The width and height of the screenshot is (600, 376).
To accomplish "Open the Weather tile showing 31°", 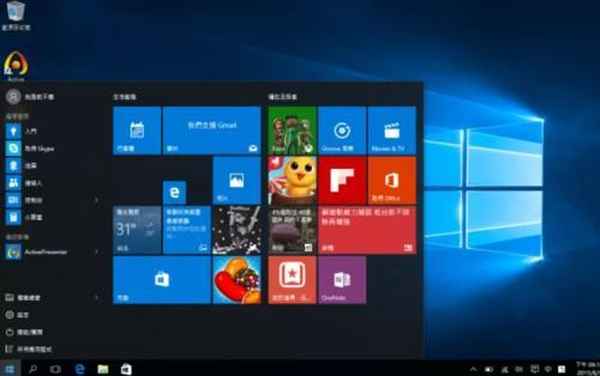I will [x=137, y=230].
